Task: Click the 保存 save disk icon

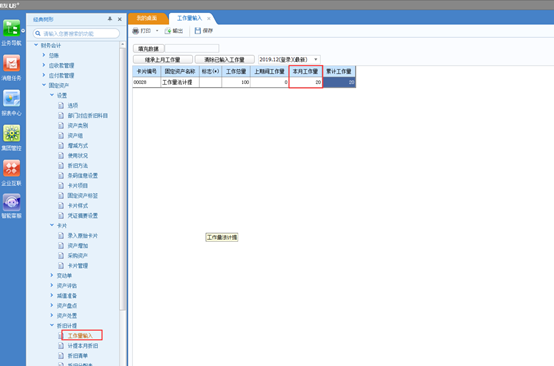Action: click(198, 31)
